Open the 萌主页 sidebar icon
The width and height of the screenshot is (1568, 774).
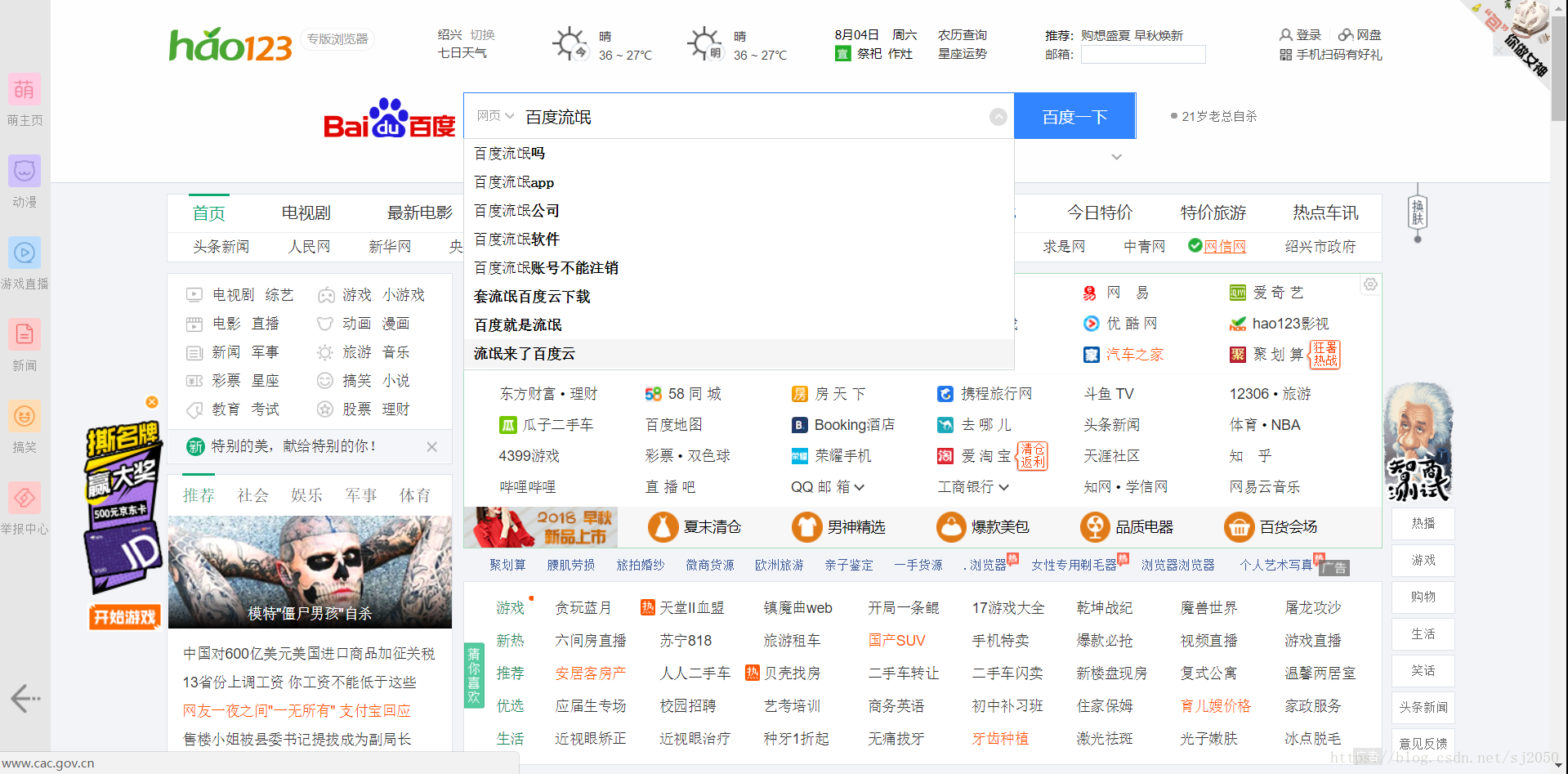(x=25, y=90)
